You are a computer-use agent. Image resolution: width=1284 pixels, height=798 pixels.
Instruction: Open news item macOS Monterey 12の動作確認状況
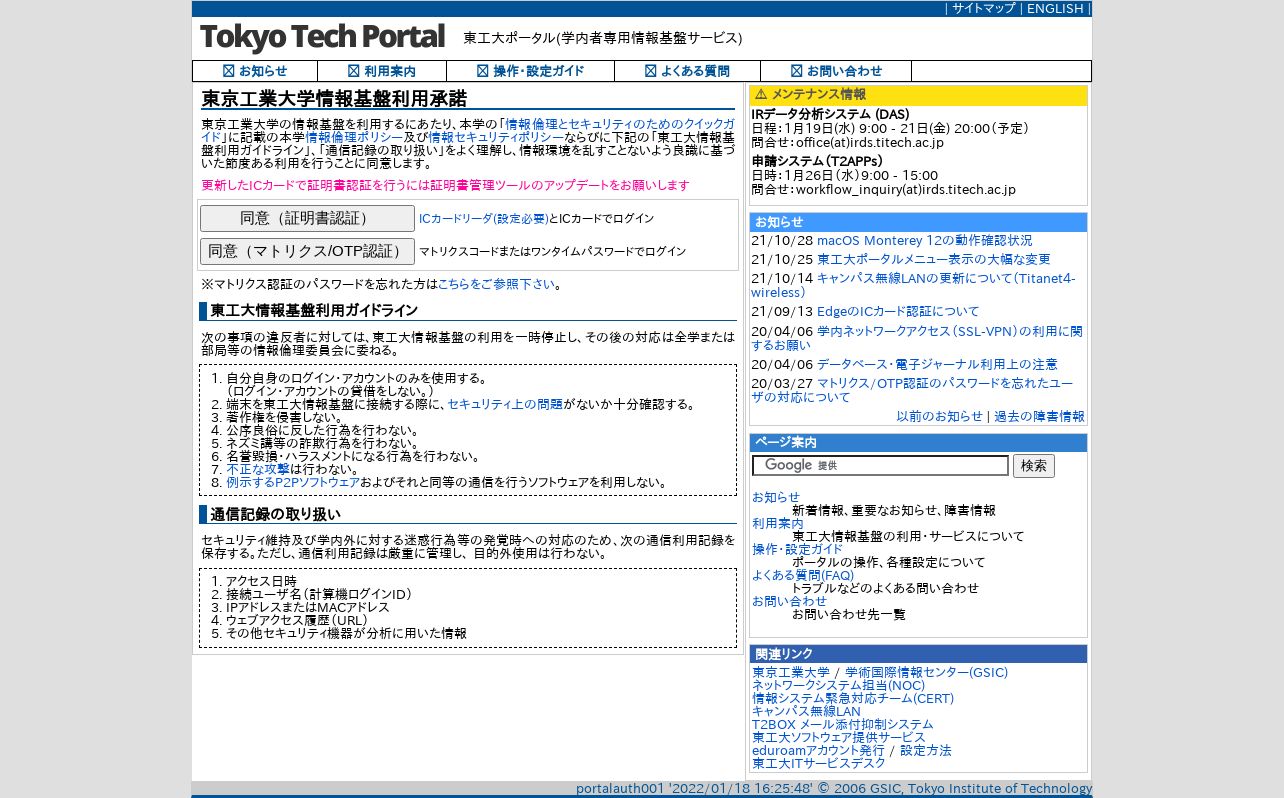pyautogui.click(x=924, y=241)
